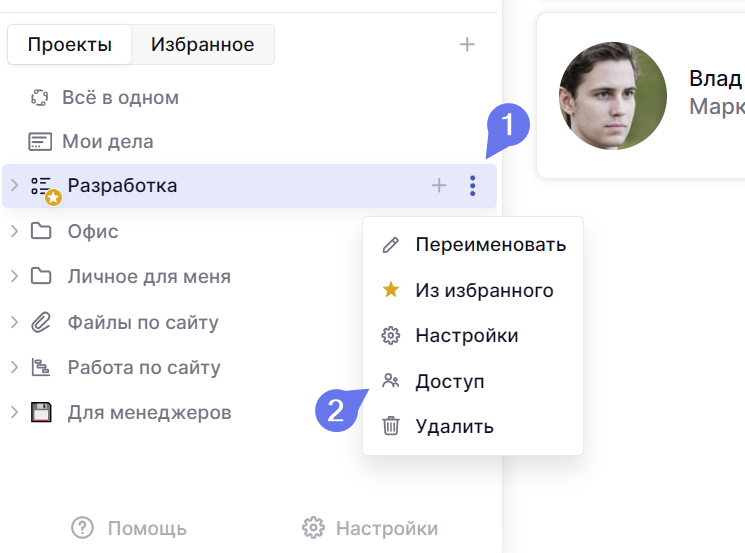Click the paperclip icon for Файлы по сайту
Image resolution: width=745 pixels, height=553 pixels.
tap(40, 323)
